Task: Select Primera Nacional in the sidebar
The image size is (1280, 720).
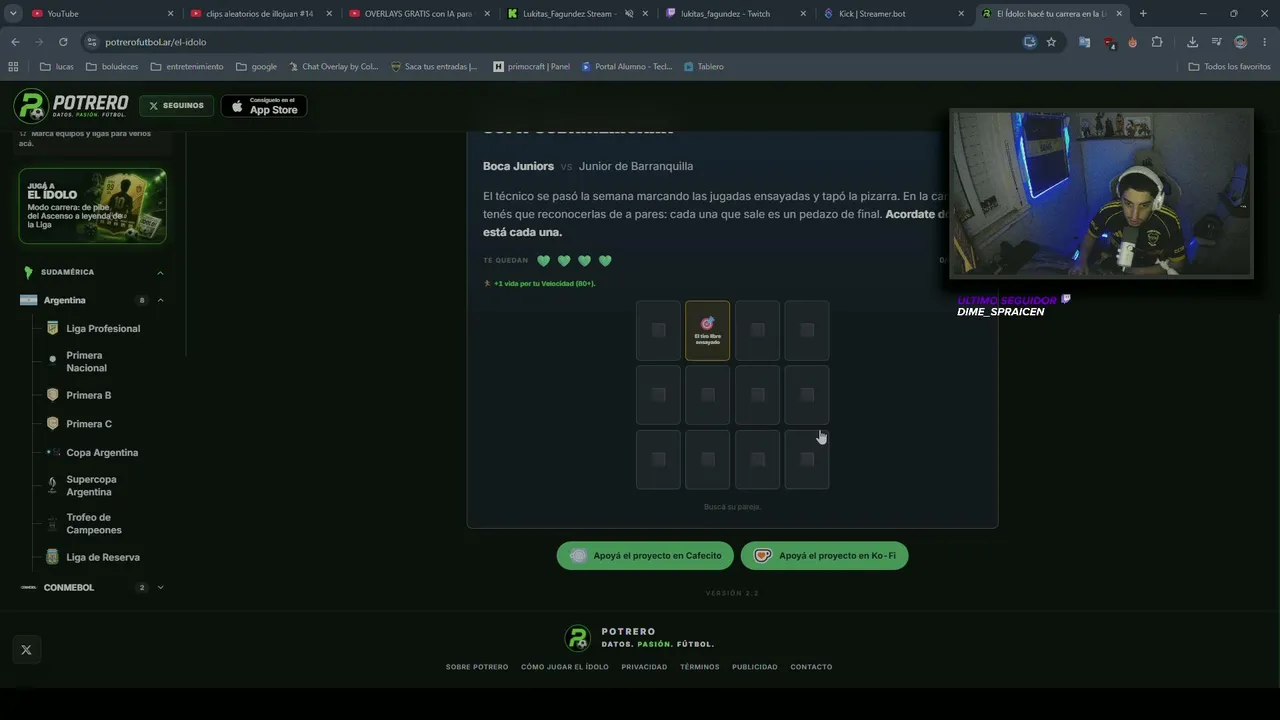Action: click(87, 362)
